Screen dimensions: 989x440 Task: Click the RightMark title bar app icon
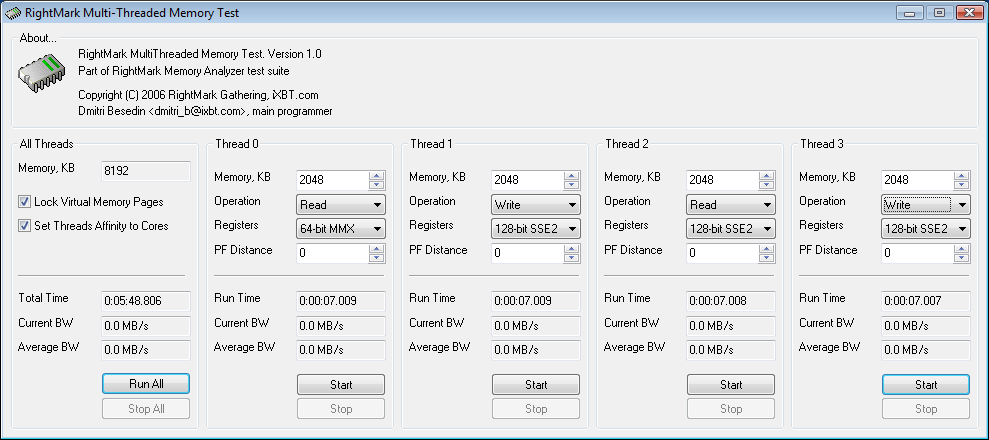point(13,13)
